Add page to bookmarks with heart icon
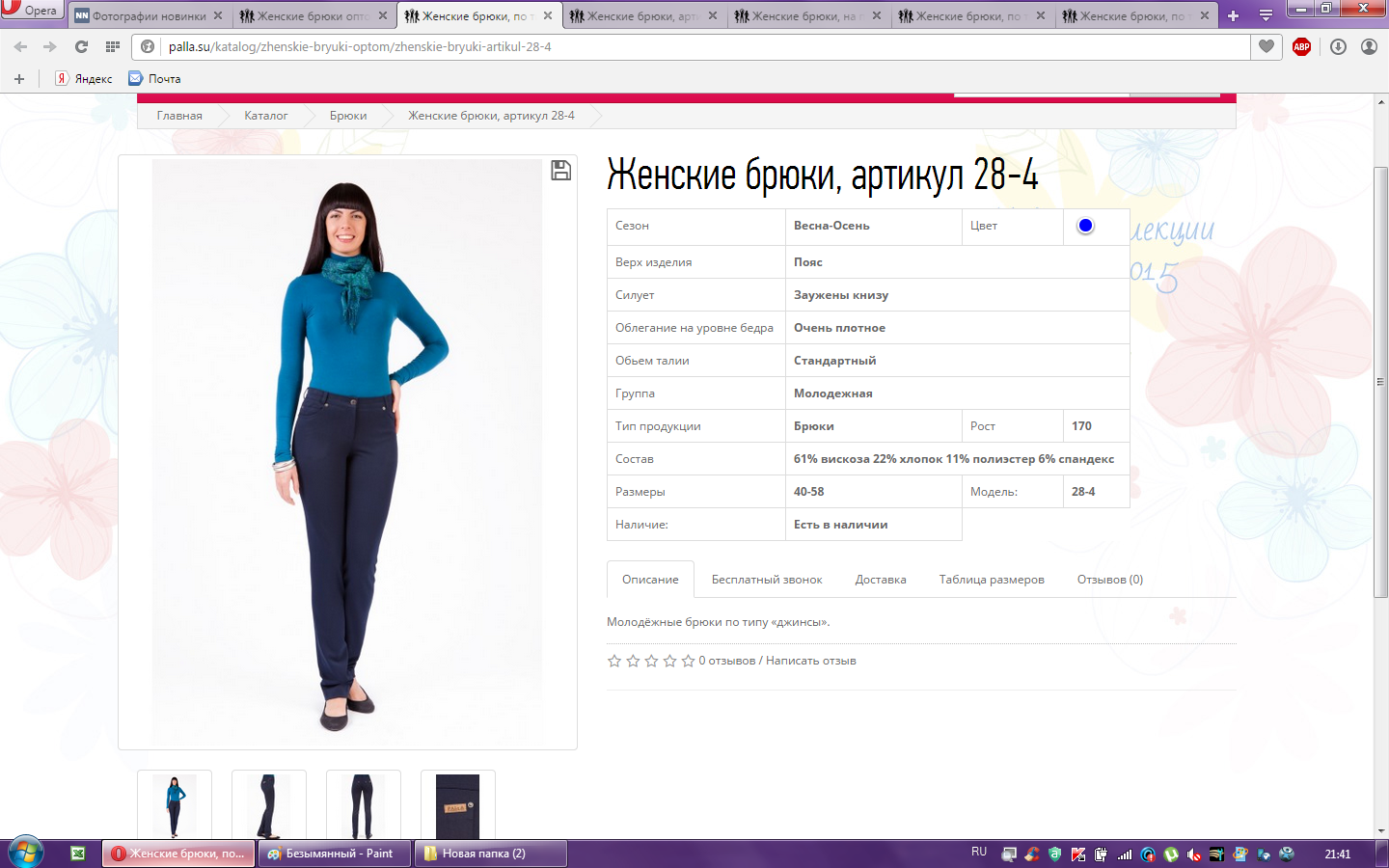 [x=1266, y=46]
